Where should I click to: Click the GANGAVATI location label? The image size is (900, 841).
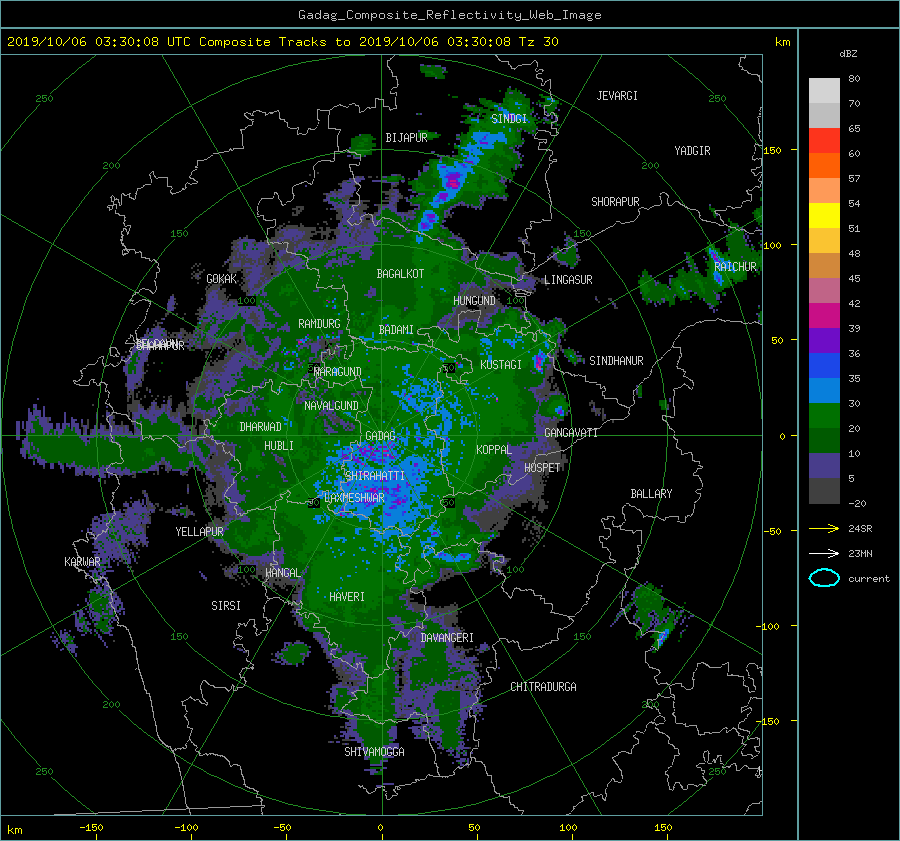point(571,433)
